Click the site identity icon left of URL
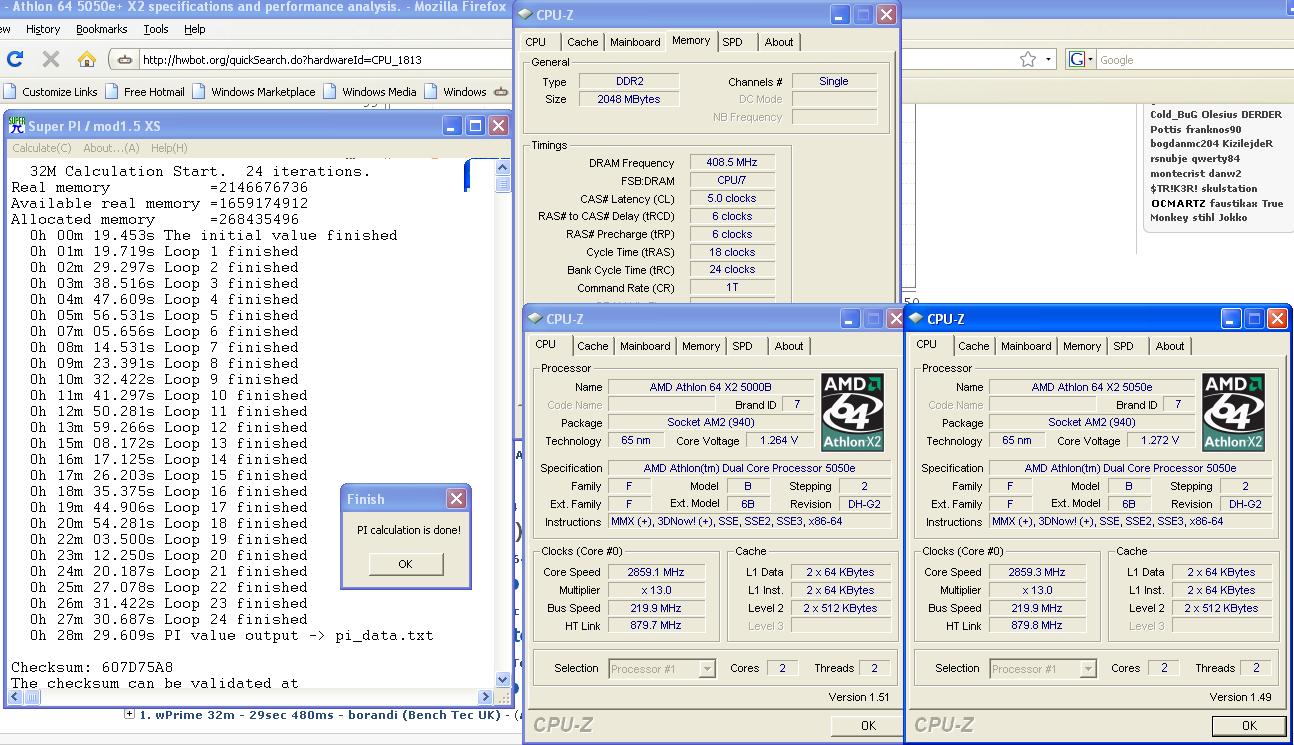The height and width of the screenshot is (745, 1294). coord(125,60)
